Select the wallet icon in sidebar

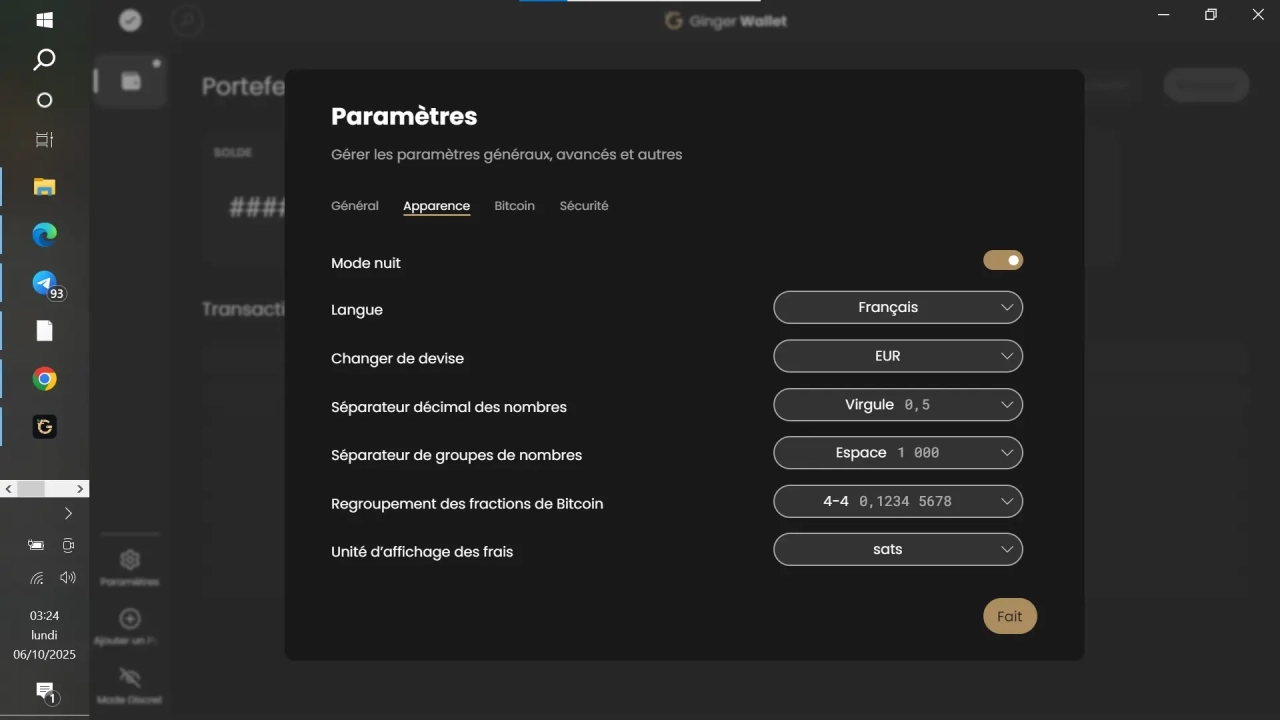pyautogui.click(x=131, y=81)
